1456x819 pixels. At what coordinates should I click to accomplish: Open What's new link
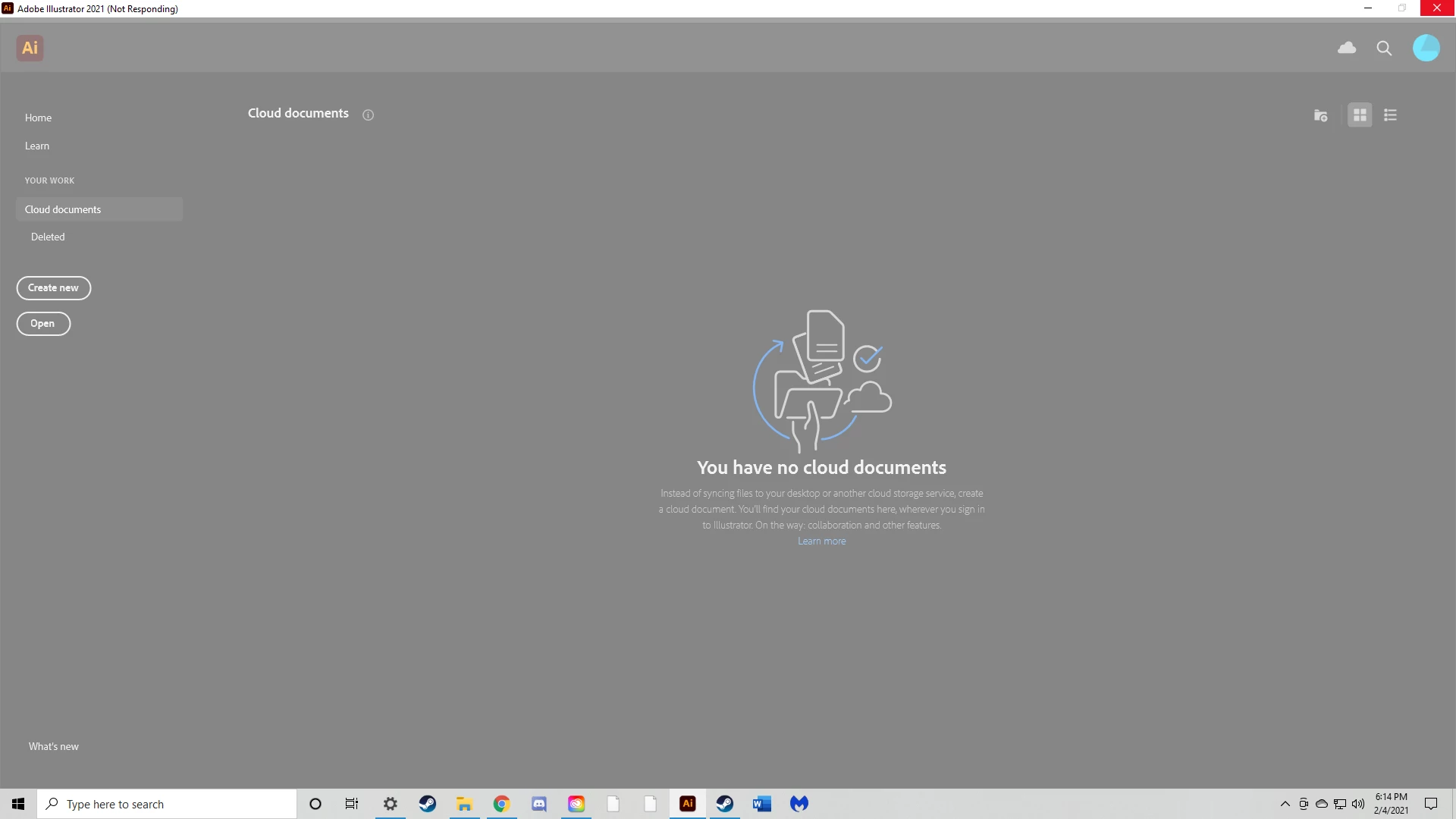pos(54,746)
